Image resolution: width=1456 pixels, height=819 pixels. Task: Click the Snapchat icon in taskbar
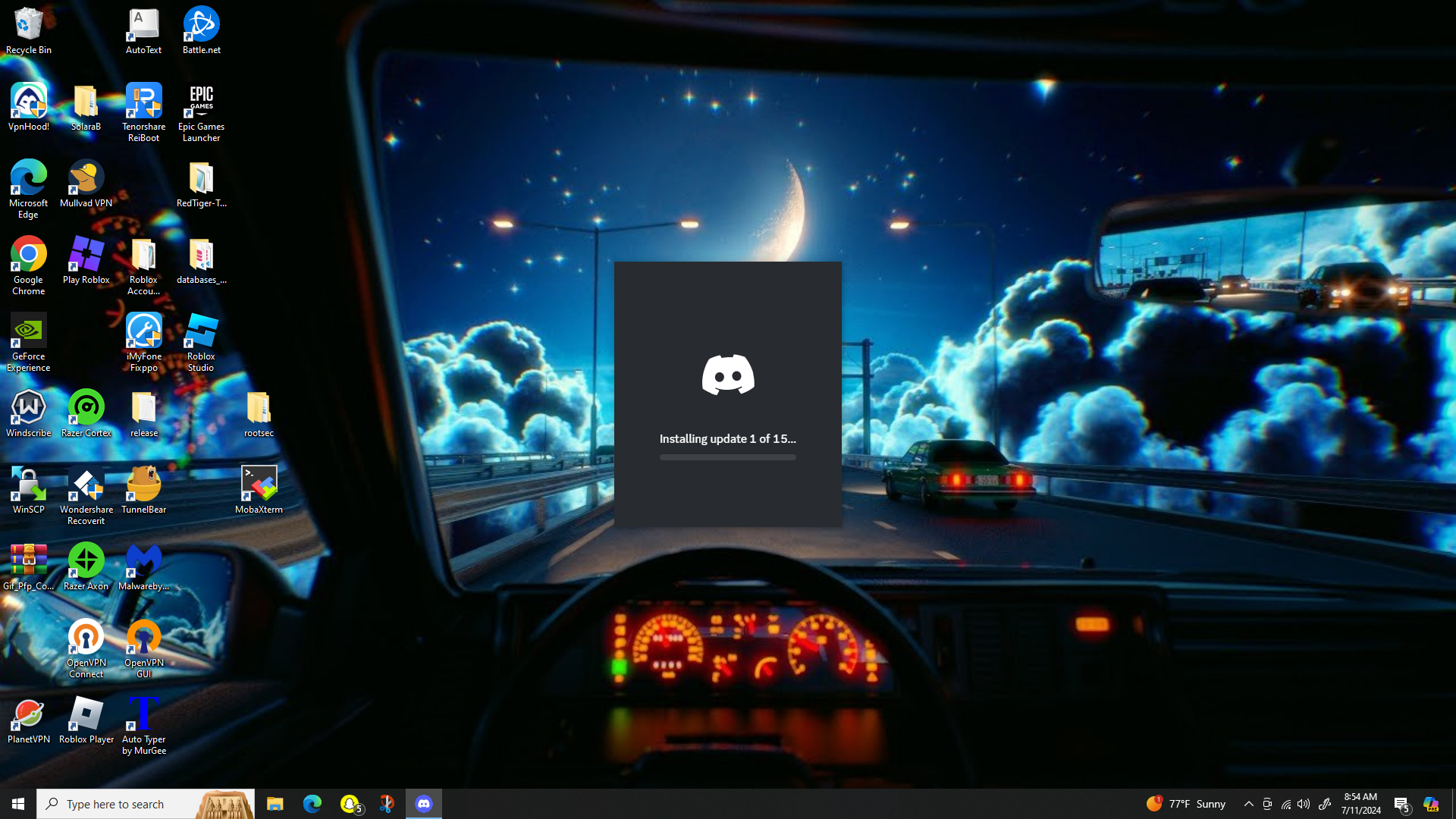pyautogui.click(x=350, y=804)
